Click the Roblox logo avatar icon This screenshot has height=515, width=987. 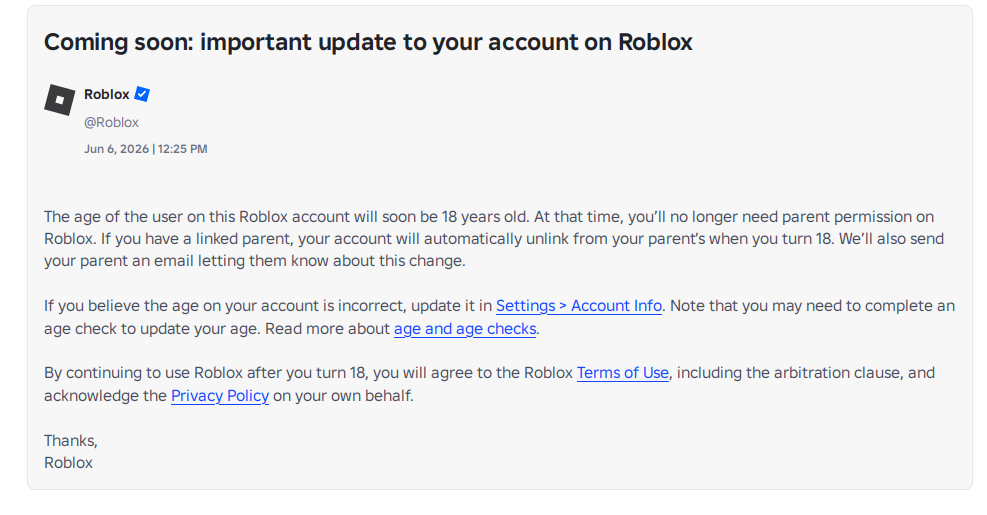(x=60, y=99)
